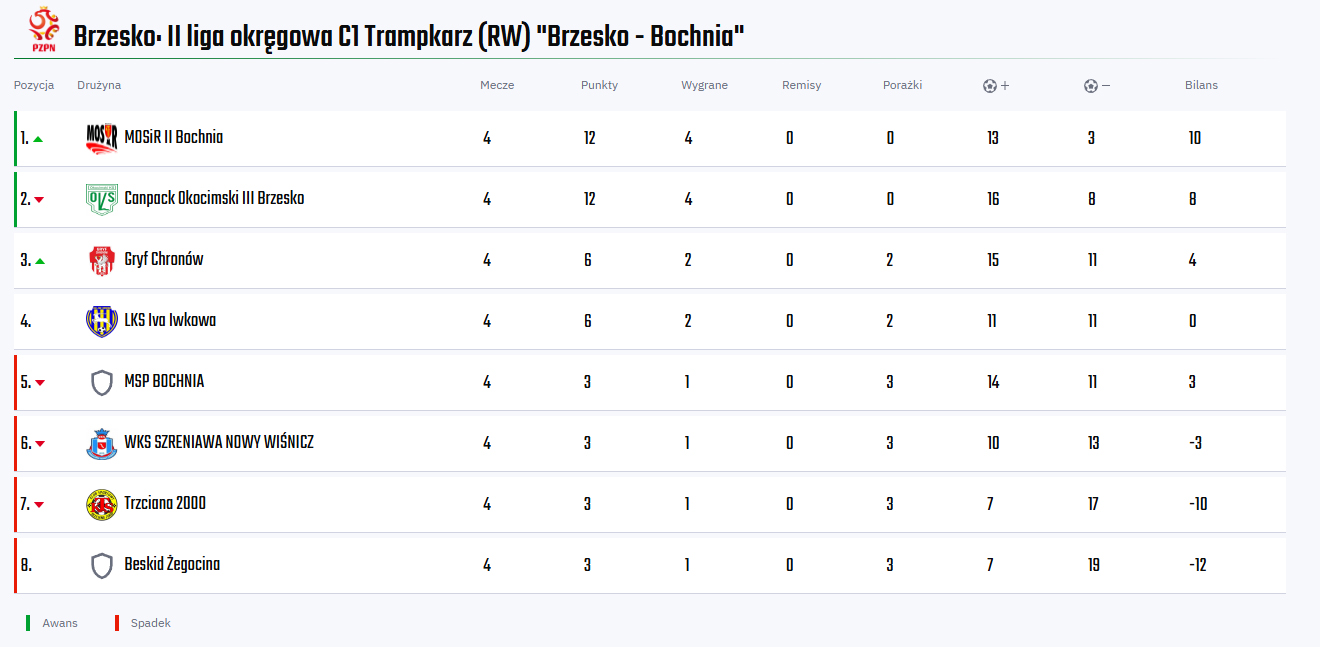Click the Trzciana 2000 team crest
The image size is (1320, 647).
(102, 504)
